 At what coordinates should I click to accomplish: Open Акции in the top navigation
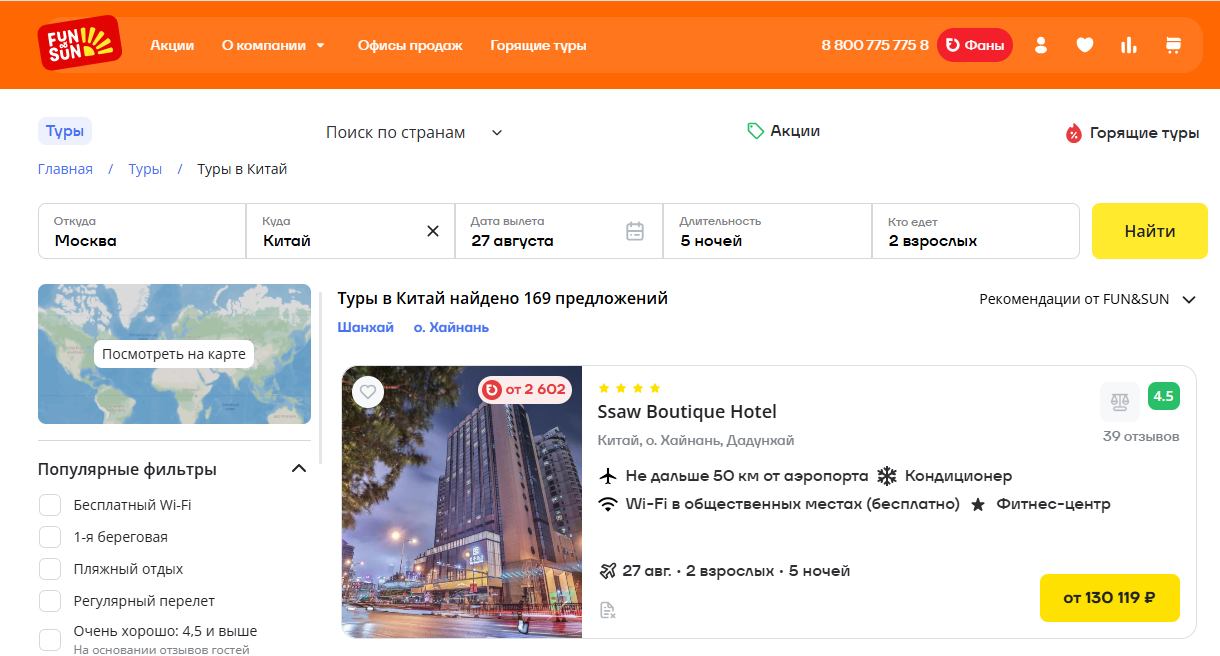click(x=172, y=45)
